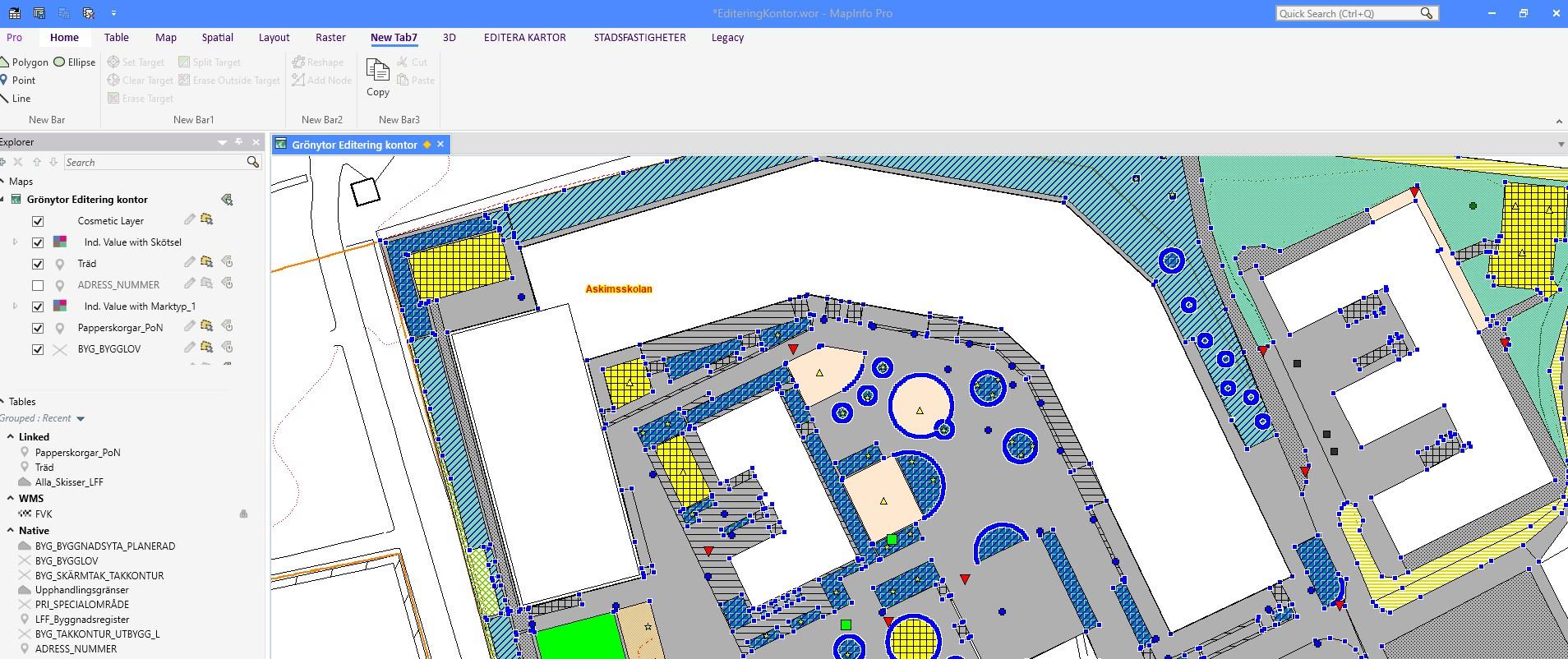1568x659 pixels.
Task: Choose the Point tool
Action: pos(18,81)
